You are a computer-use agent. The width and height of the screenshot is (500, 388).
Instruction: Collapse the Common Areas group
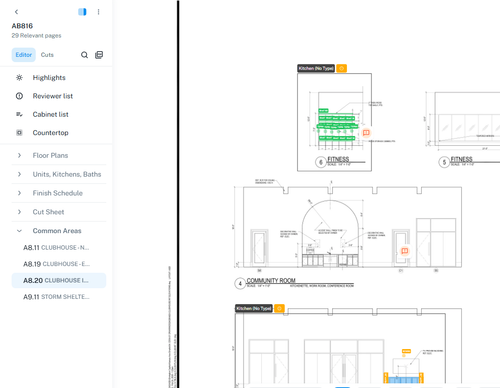[59, 231]
